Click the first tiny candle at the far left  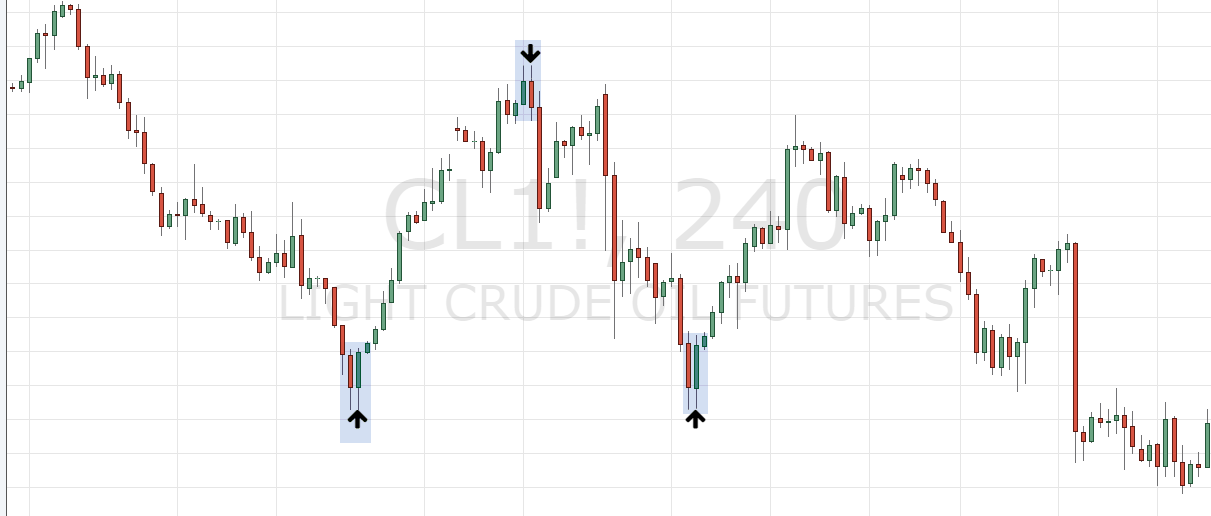(x=12, y=88)
